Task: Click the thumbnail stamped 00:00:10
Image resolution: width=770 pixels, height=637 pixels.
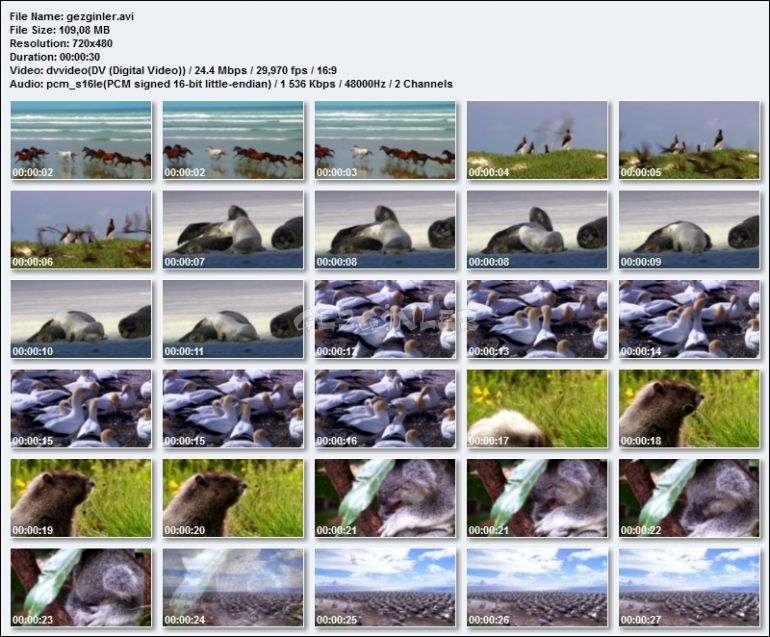Action: (81, 319)
